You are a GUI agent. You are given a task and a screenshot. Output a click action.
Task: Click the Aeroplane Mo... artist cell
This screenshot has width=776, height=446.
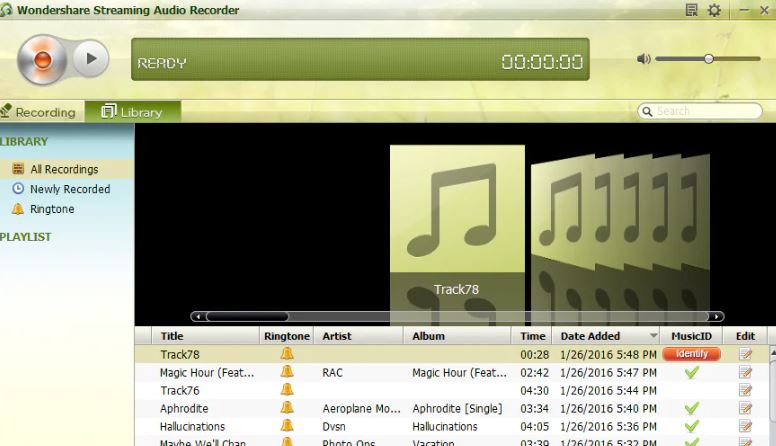(x=361, y=409)
